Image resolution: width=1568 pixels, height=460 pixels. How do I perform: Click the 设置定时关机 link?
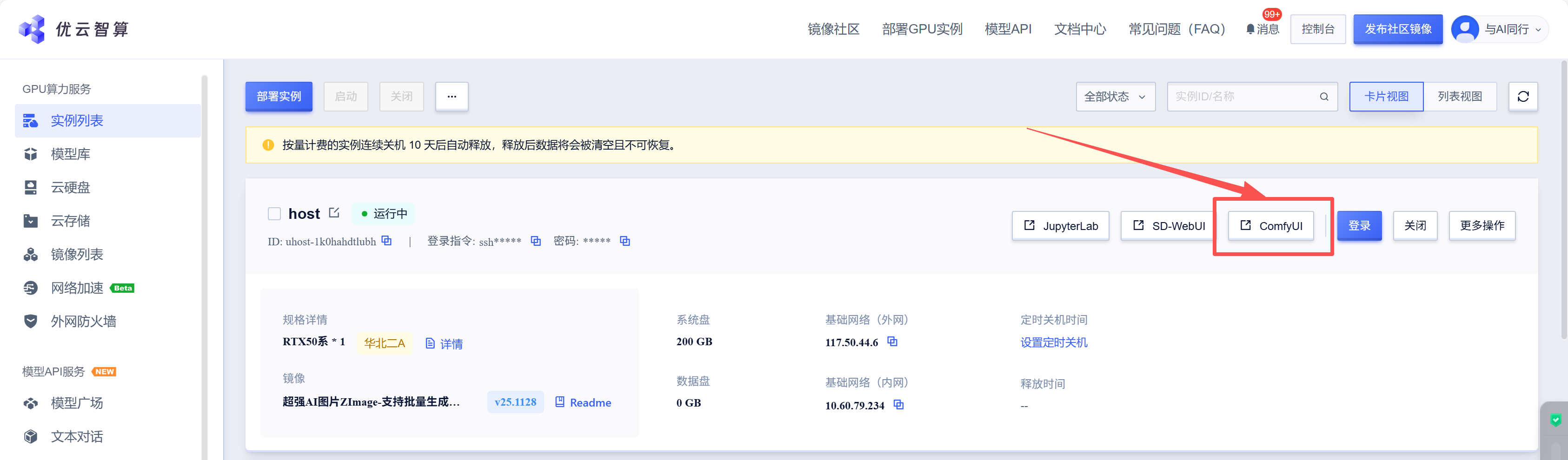point(1054,342)
